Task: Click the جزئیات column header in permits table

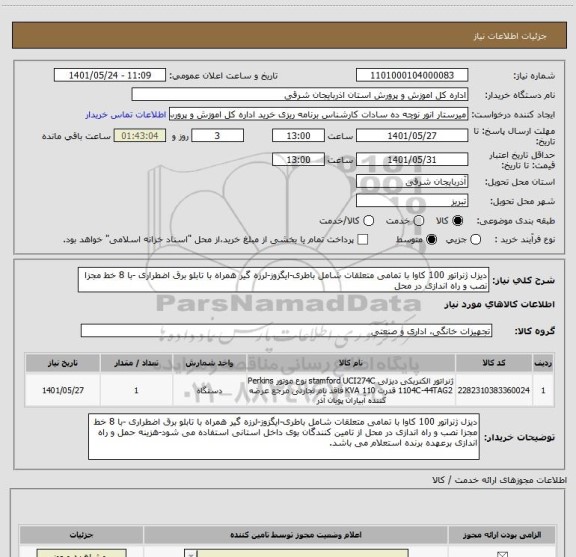Action: [x=82, y=535]
